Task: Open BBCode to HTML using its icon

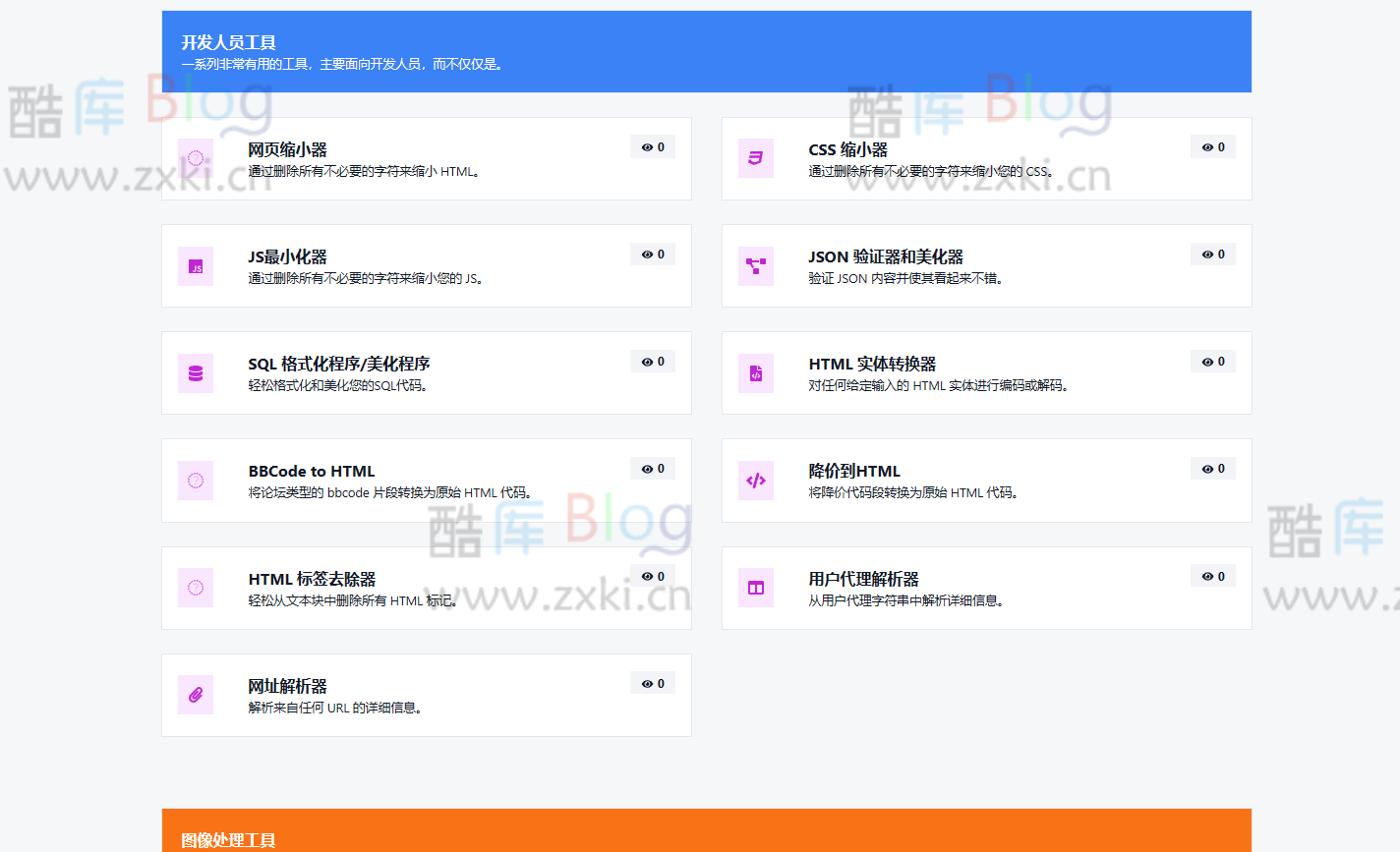Action: (196, 481)
